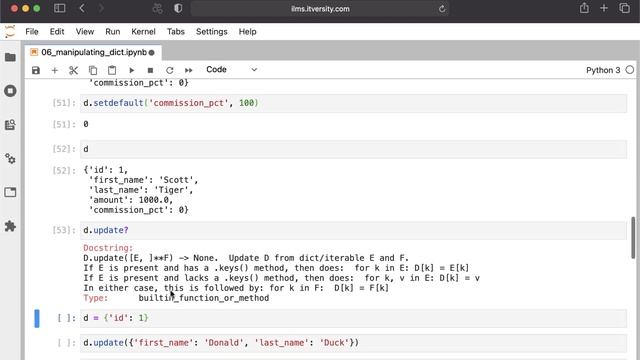Screen dimensions: 640x360
Task: Open the Kernel menu
Action: point(143,31)
